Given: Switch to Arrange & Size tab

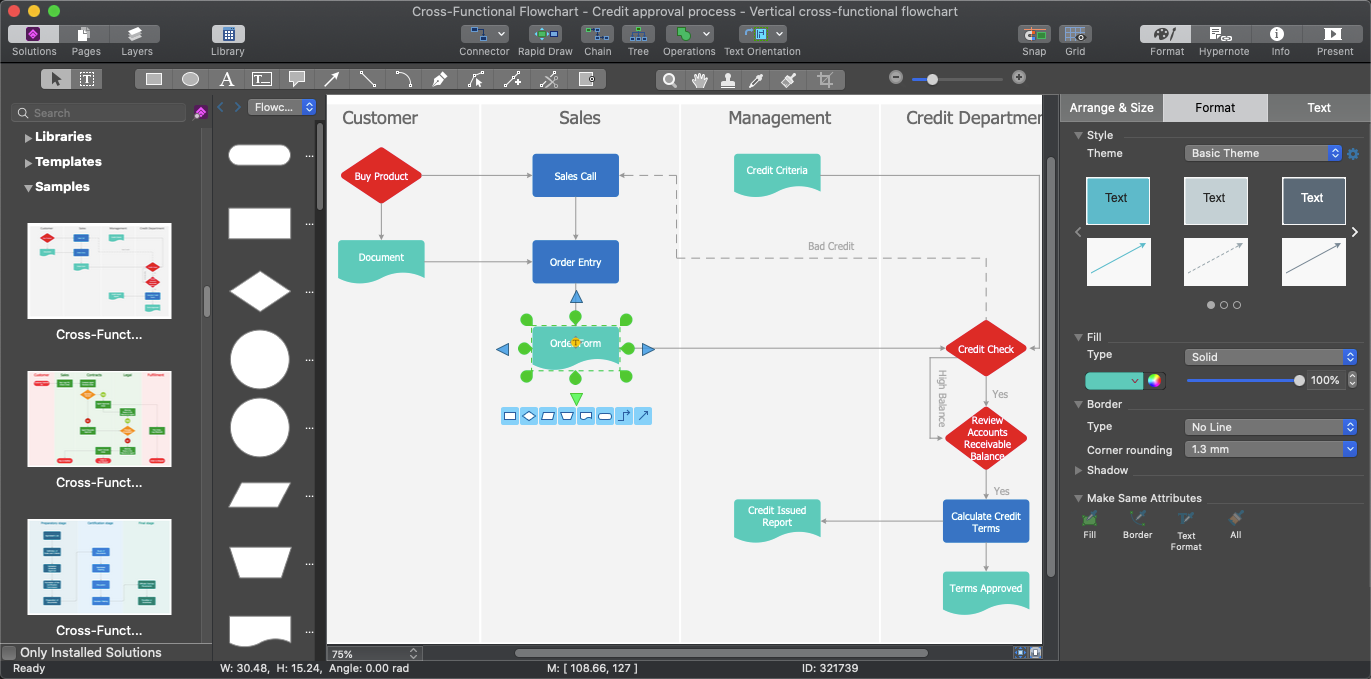Looking at the screenshot, I should [x=1111, y=108].
